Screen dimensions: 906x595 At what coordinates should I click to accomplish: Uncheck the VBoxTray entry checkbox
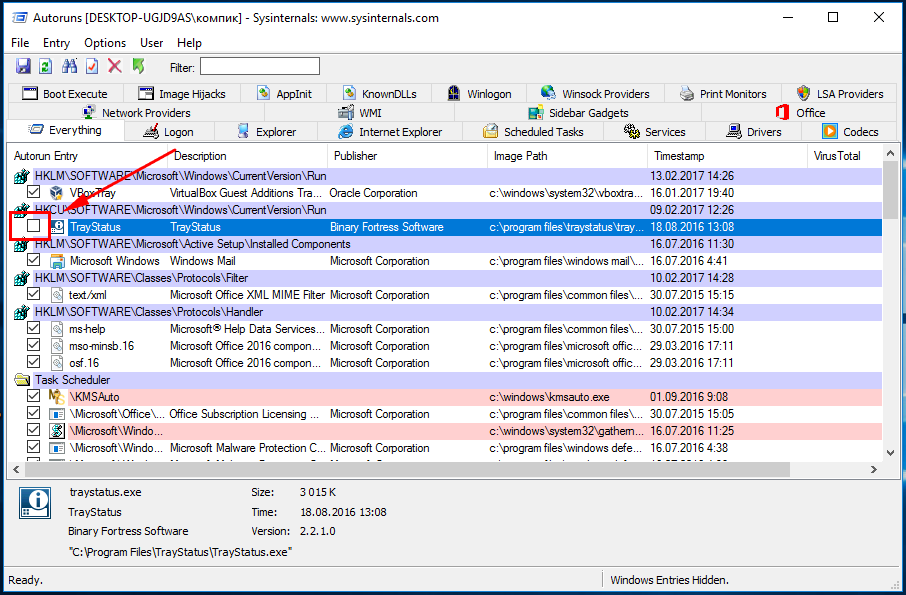(x=34, y=192)
